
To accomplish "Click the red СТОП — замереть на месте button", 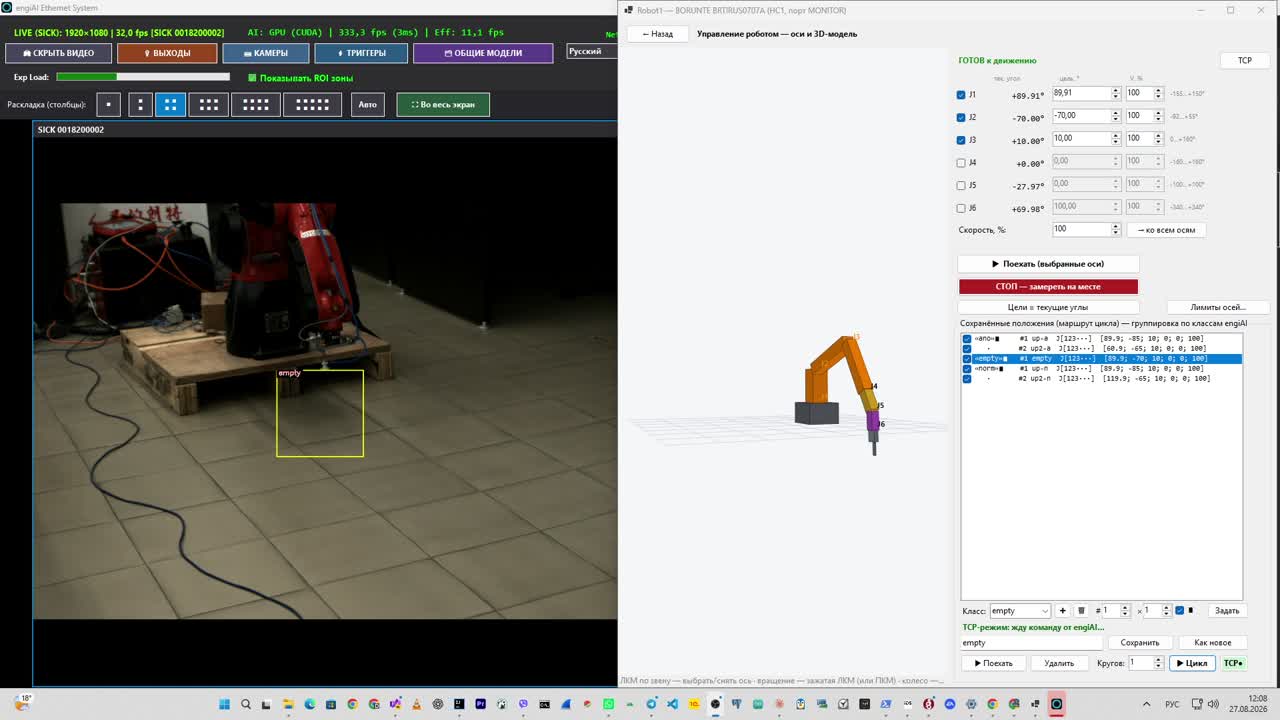I will (1048, 286).
